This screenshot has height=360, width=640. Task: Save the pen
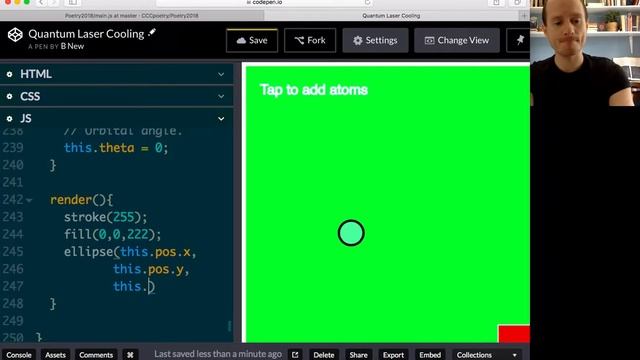(252, 40)
